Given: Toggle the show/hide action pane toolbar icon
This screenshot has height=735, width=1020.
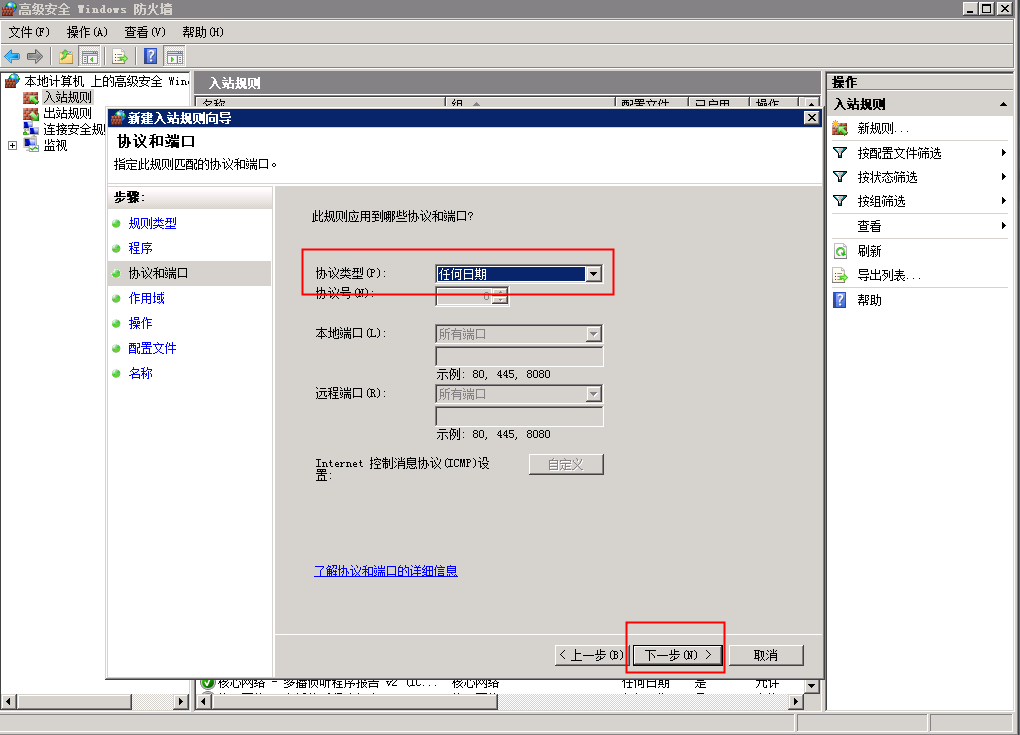Looking at the screenshot, I should pyautogui.click(x=174, y=56).
